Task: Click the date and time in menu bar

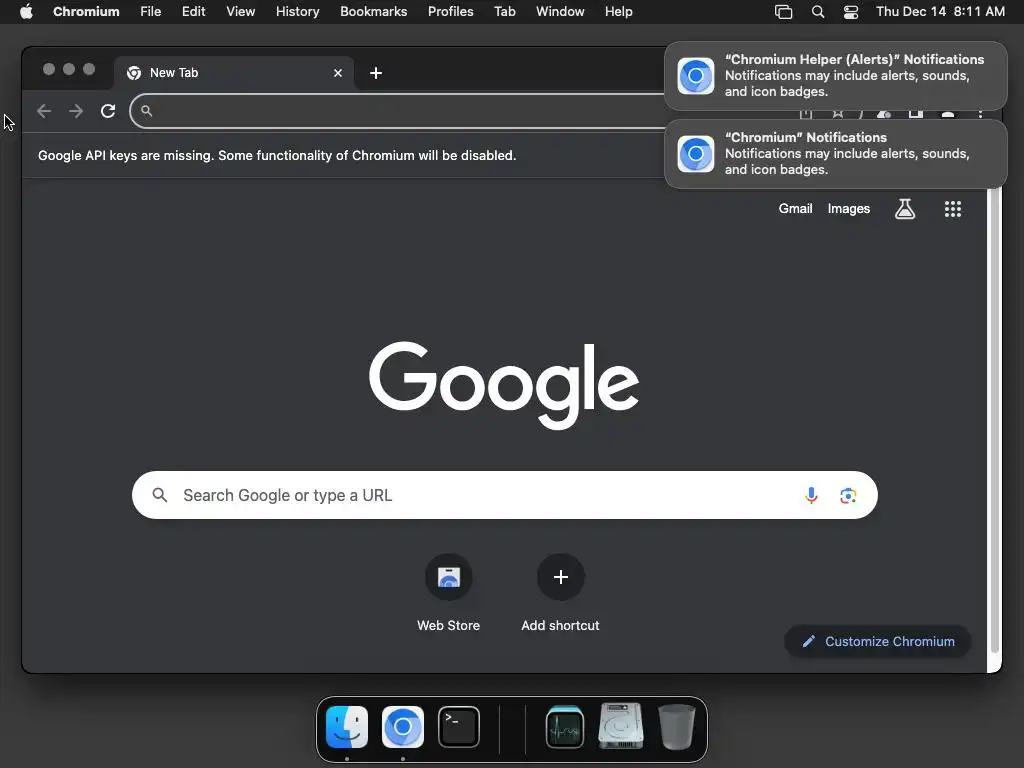Action: [940, 12]
